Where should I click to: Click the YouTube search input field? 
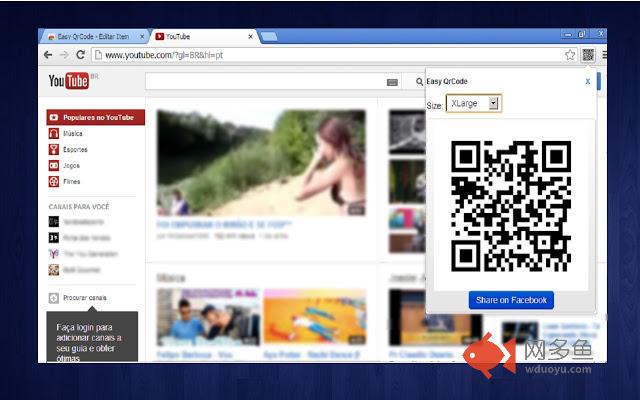[273, 82]
